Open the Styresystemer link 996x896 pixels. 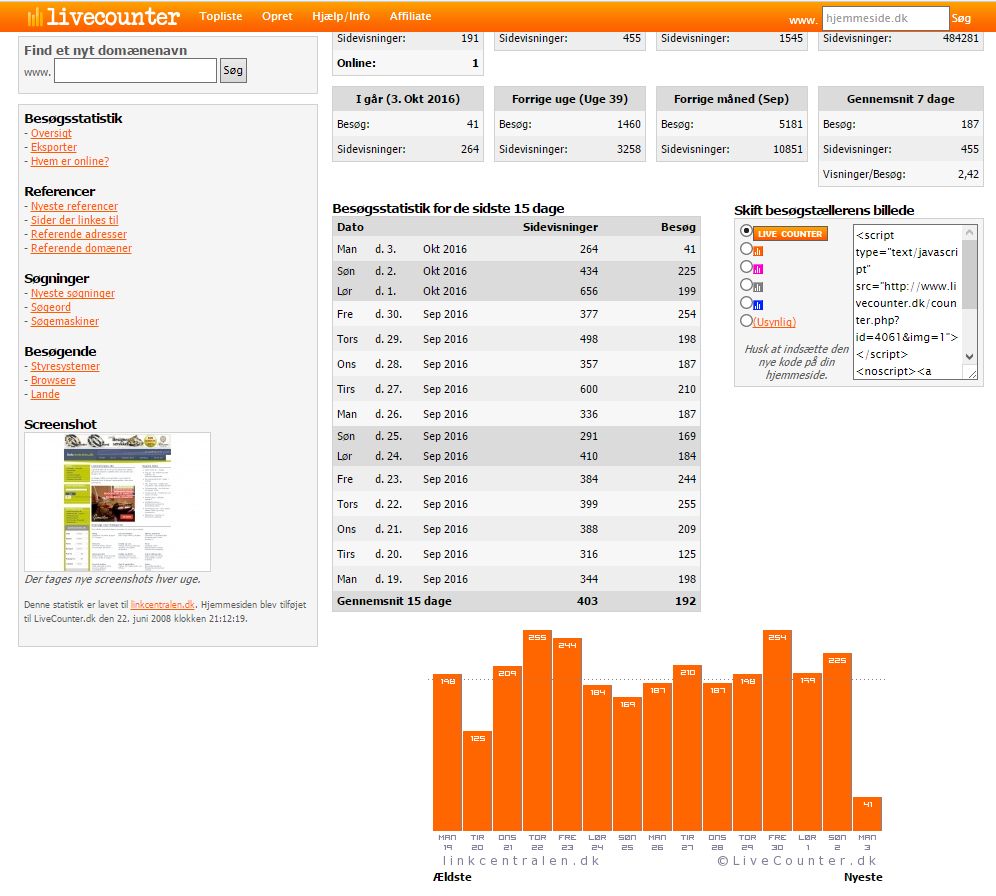[x=65, y=366]
